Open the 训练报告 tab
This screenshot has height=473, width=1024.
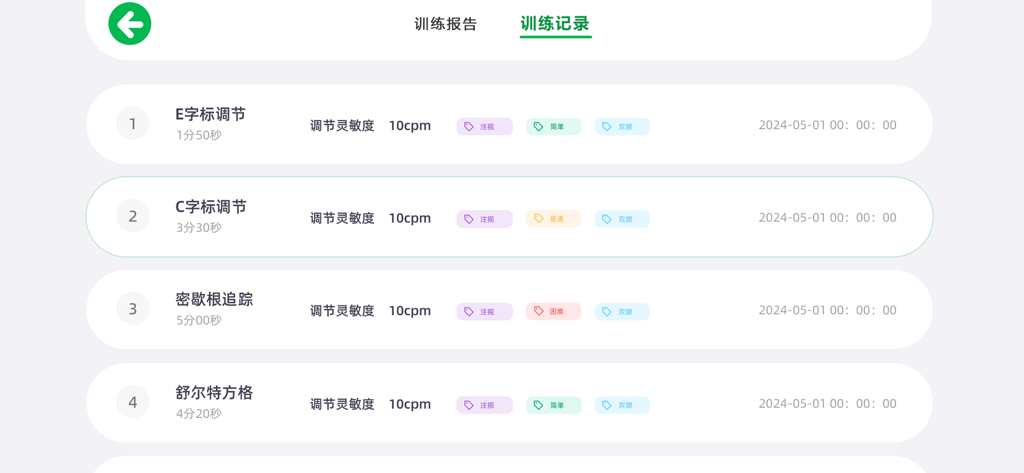click(446, 24)
